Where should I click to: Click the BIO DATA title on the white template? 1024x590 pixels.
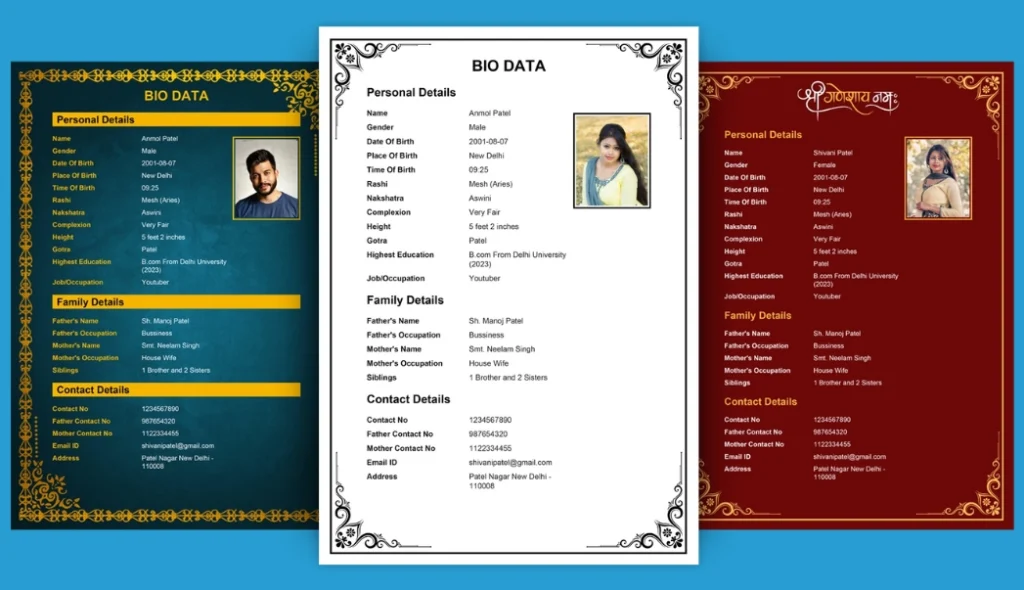[x=508, y=66]
